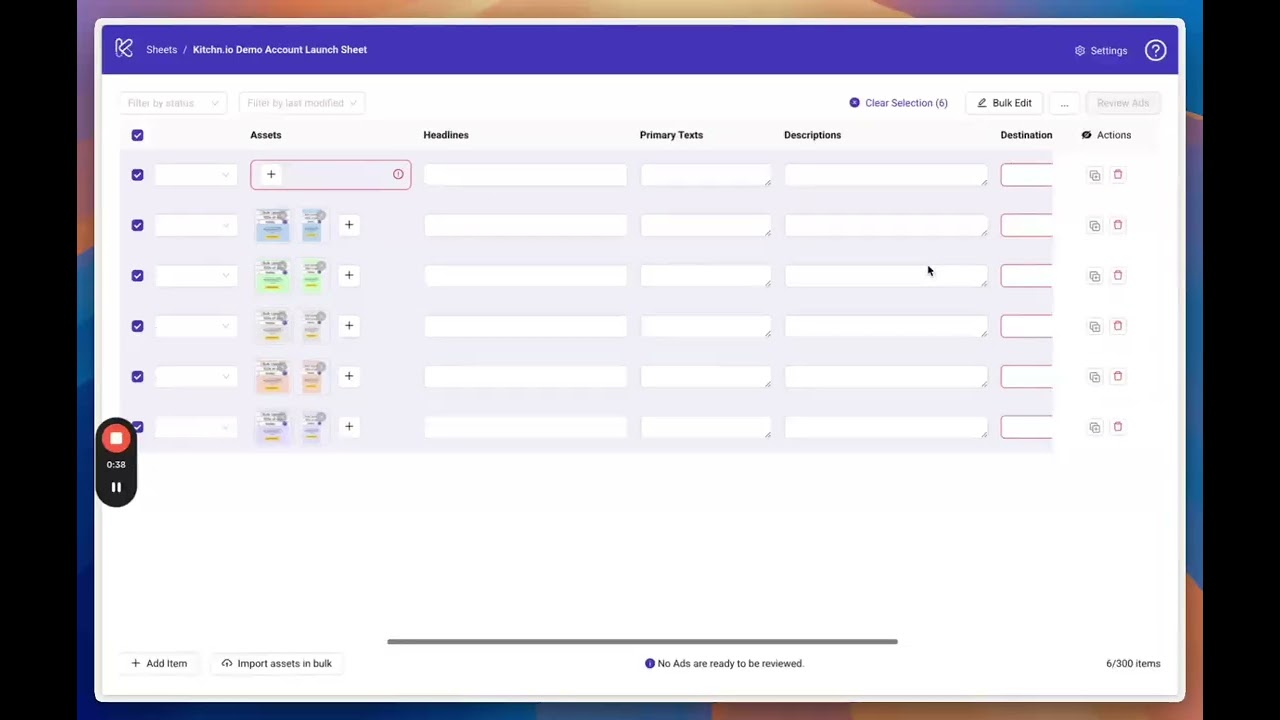Add asset via plus in first row

pyautogui.click(x=271, y=175)
